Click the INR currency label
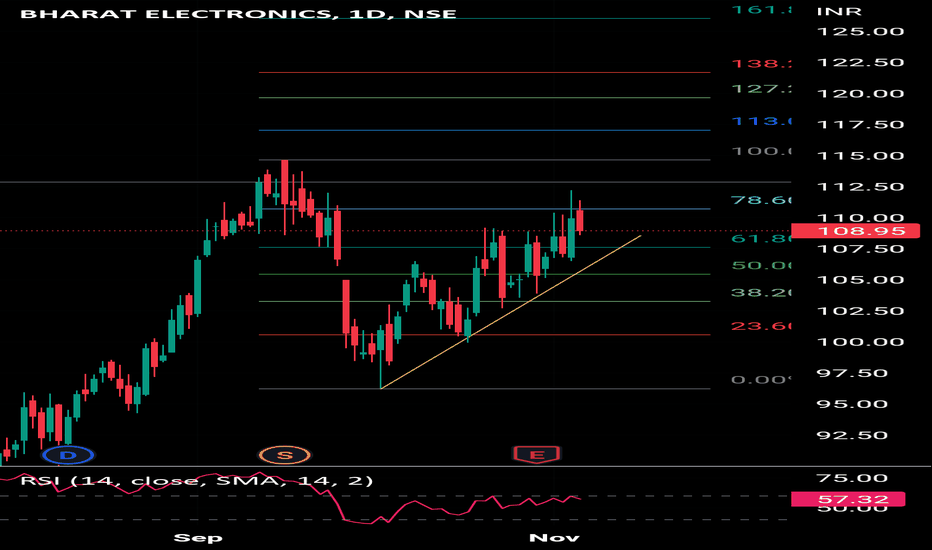The image size is (932, 550). click(839, 11)
